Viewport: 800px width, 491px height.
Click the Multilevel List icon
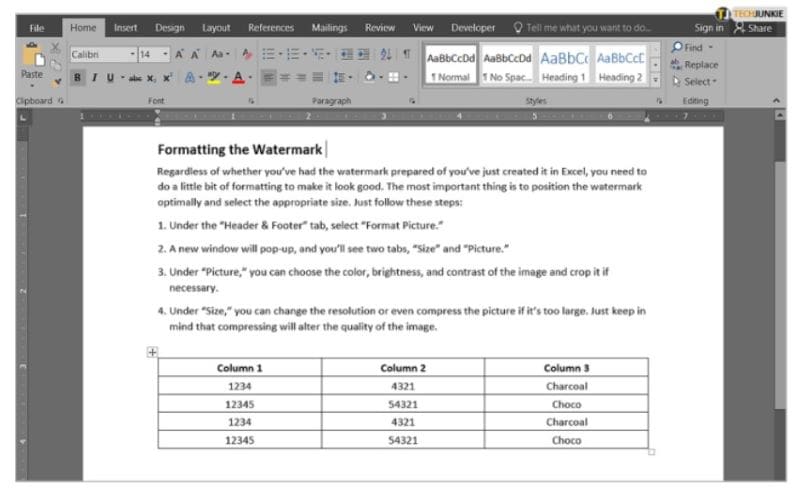(x=317, y=54)
